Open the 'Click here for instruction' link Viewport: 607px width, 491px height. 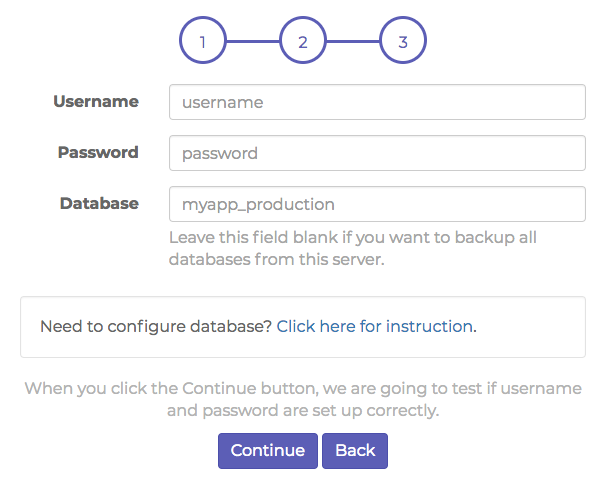click(374, 326)
